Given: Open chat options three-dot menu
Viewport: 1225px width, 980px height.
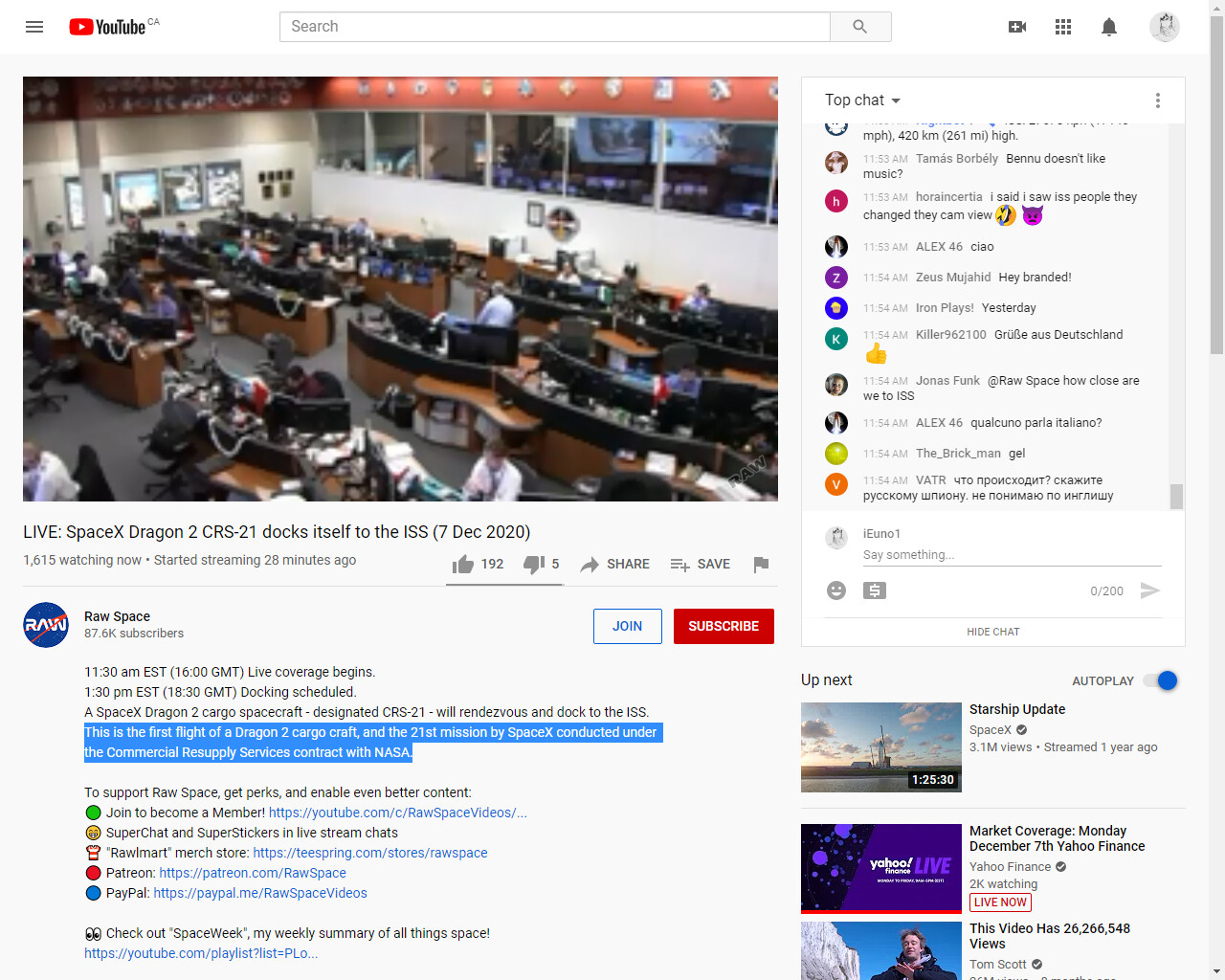Looking at the screenshot, I should tap(1158, 100).
